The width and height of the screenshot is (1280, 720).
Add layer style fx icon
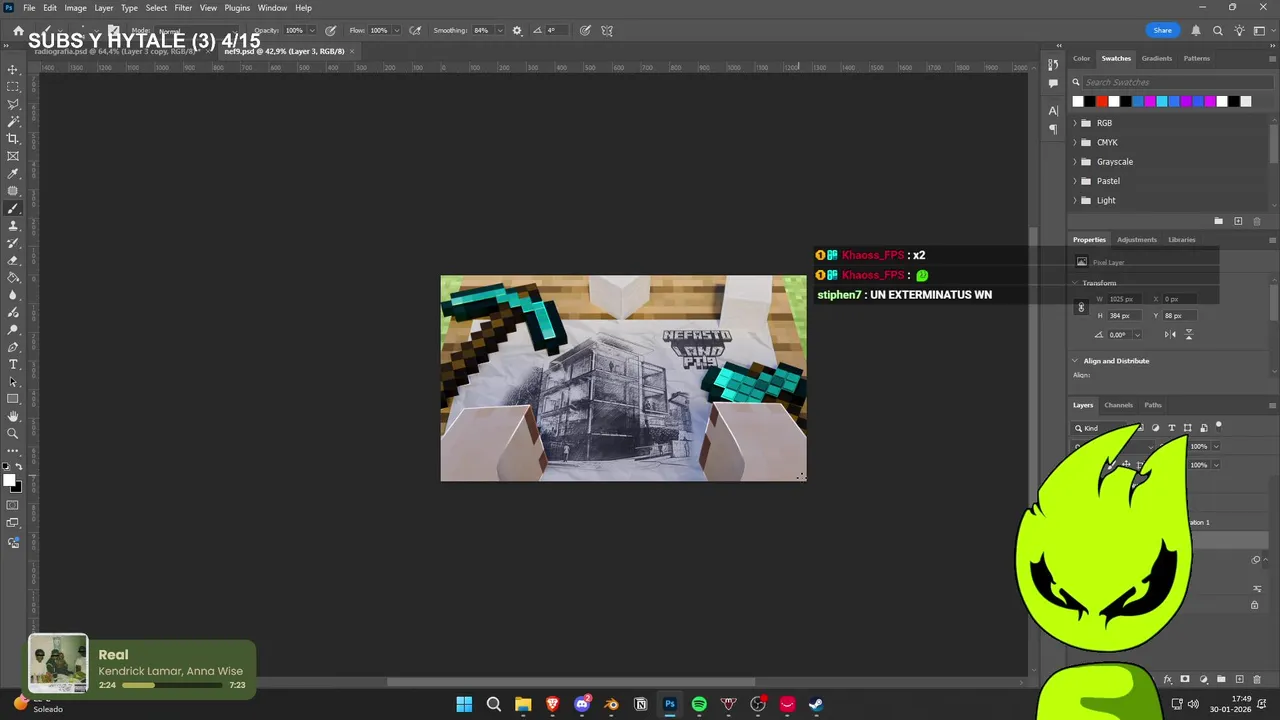(x=1168, y=680)
